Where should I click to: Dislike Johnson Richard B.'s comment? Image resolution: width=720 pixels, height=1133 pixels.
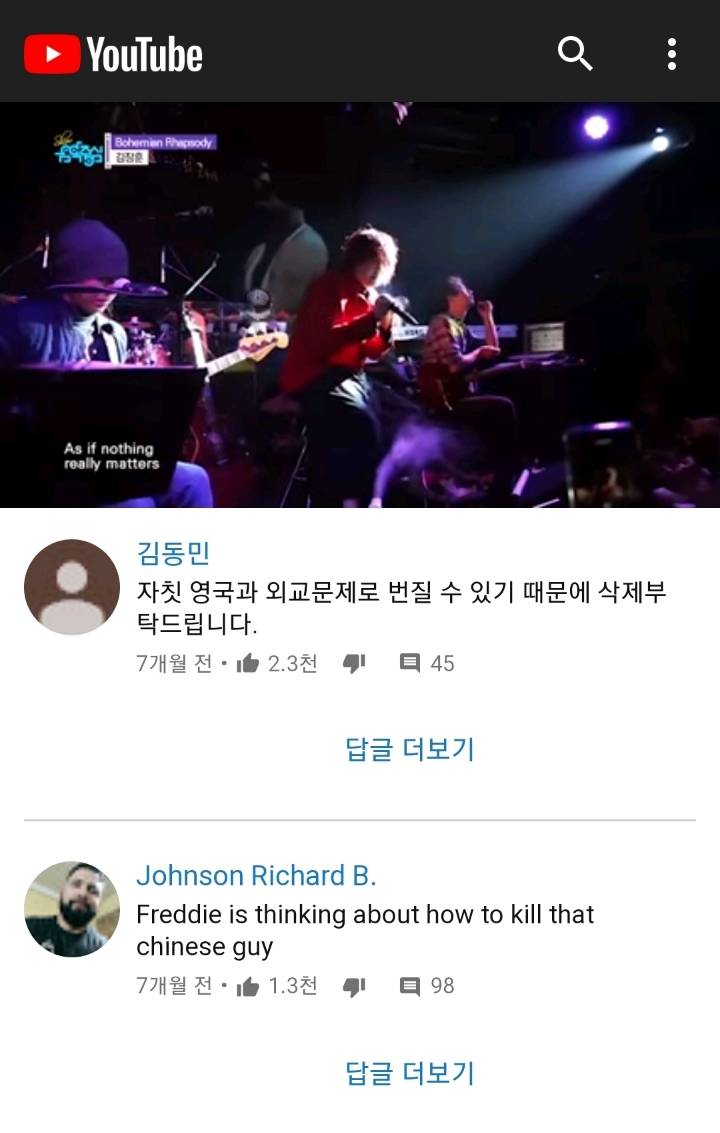(353, 986)
